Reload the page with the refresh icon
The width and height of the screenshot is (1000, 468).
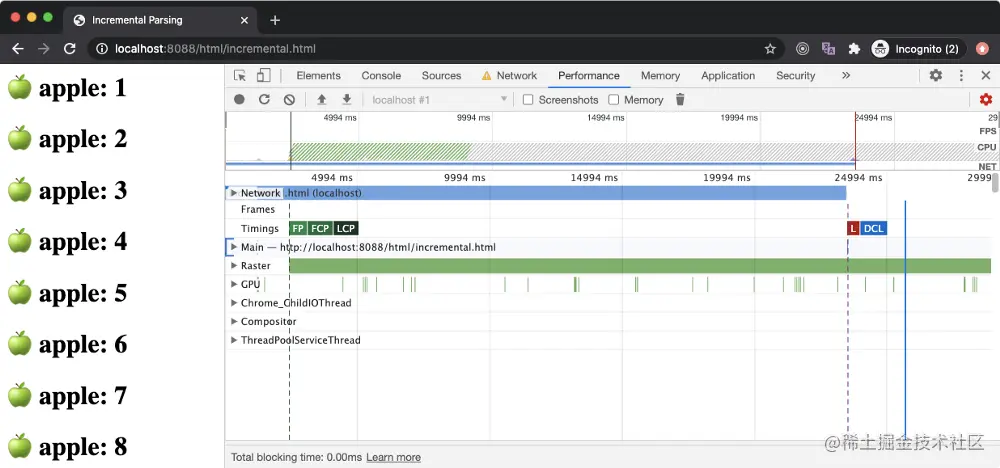pyautogui.click(x=70, y=49)
